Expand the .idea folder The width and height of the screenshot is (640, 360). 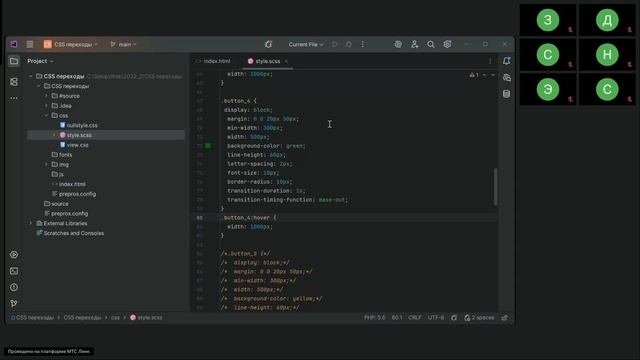[46, 106]
